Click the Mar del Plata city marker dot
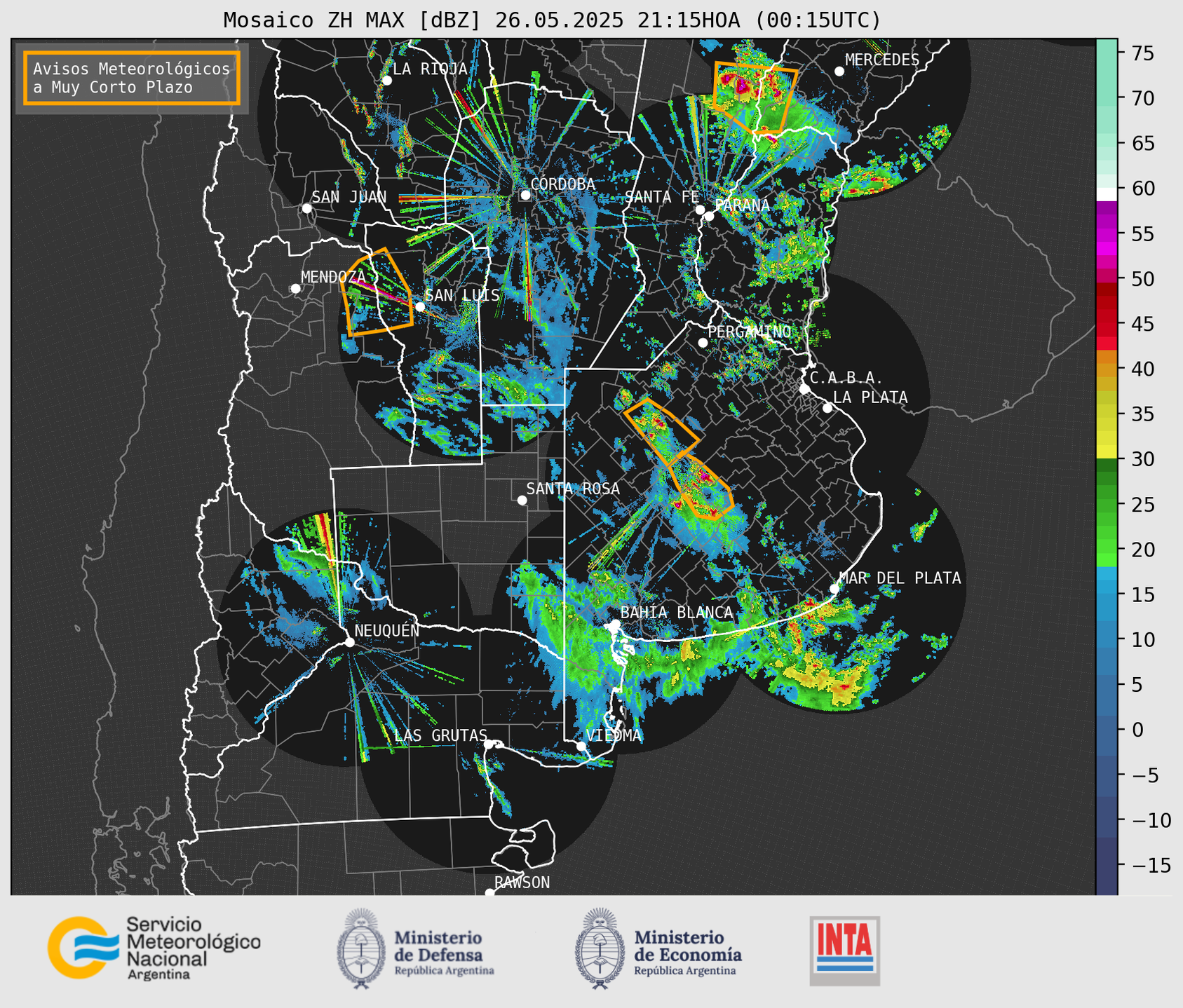Viewport: 1183px width, 1008px height. [834, 589]
